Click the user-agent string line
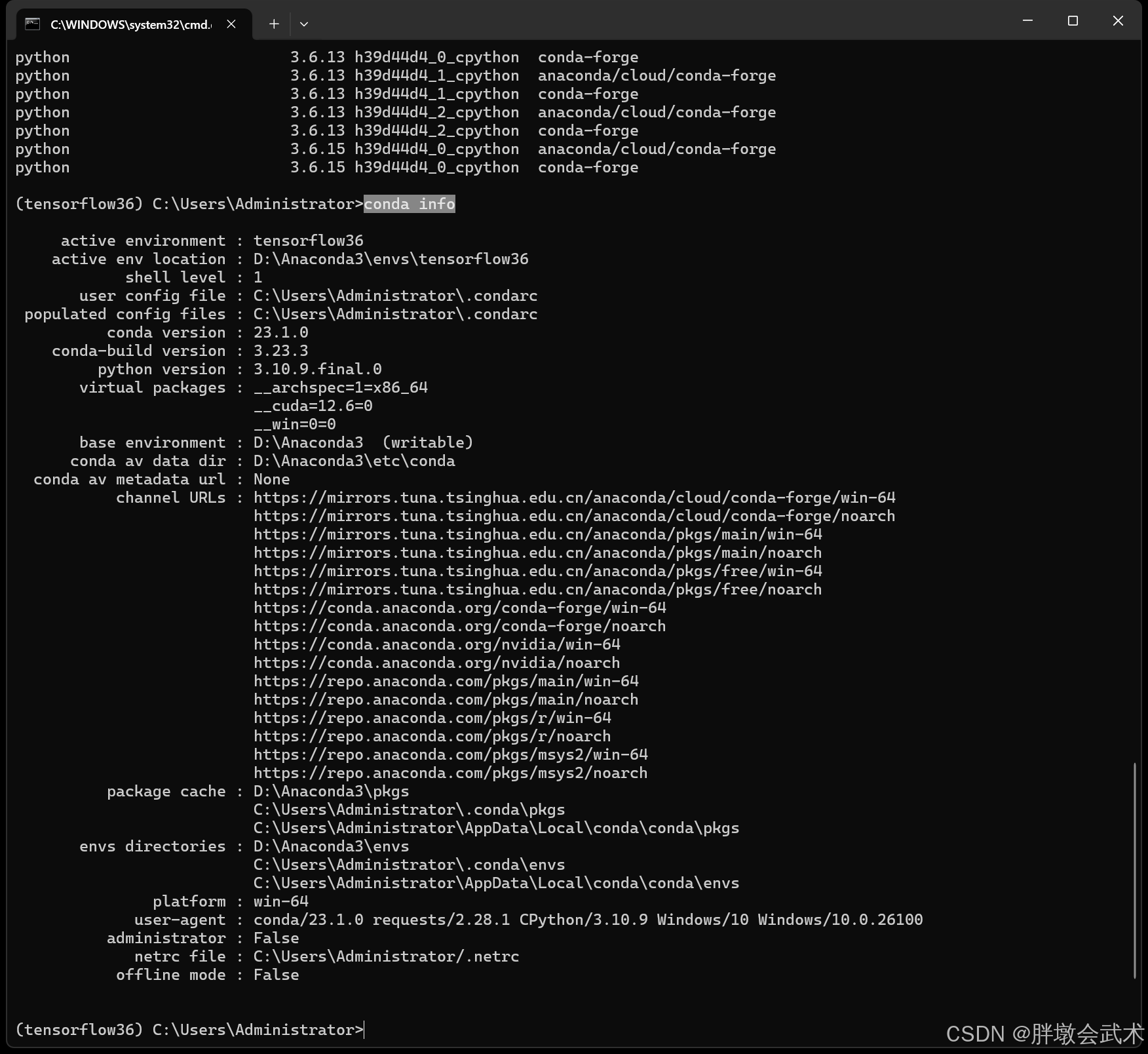The image size is (1148, 1054). pos(588,920)
